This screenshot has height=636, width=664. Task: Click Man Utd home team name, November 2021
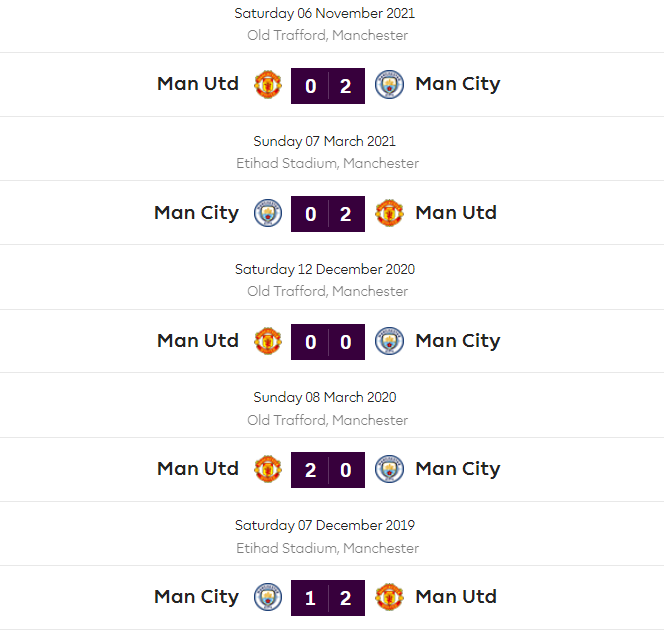coord(198,84)
